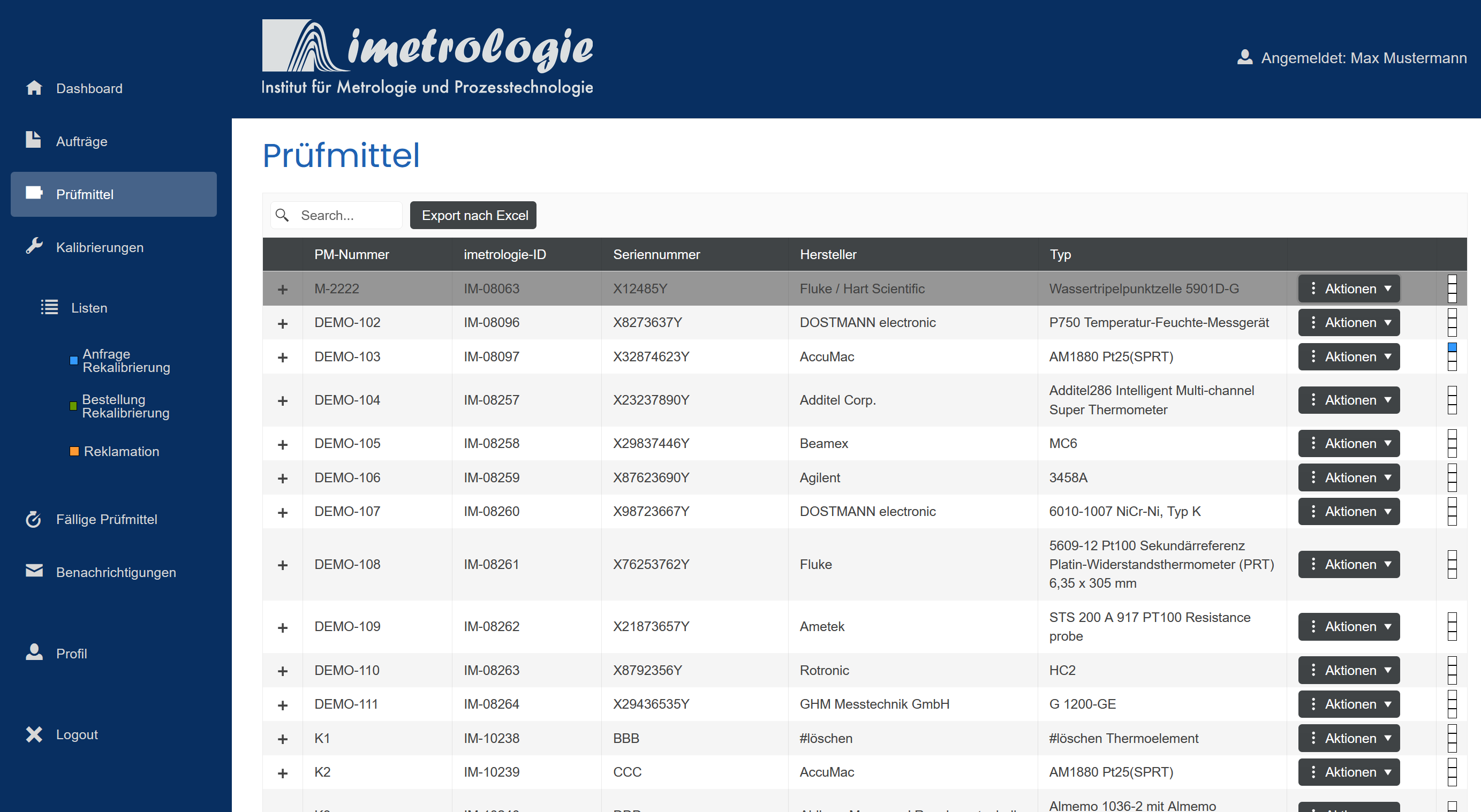Click the Aufträge document icon

[x=33, y=140]
